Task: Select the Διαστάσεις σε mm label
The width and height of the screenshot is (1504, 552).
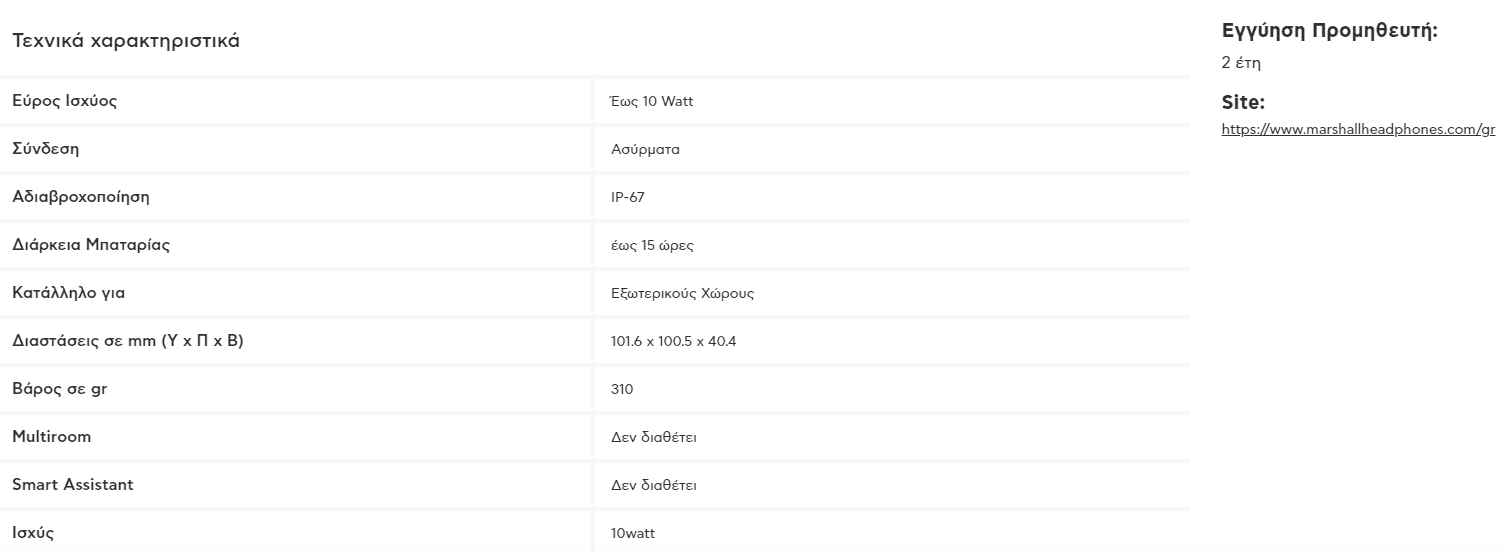Action: click(128, 341)
